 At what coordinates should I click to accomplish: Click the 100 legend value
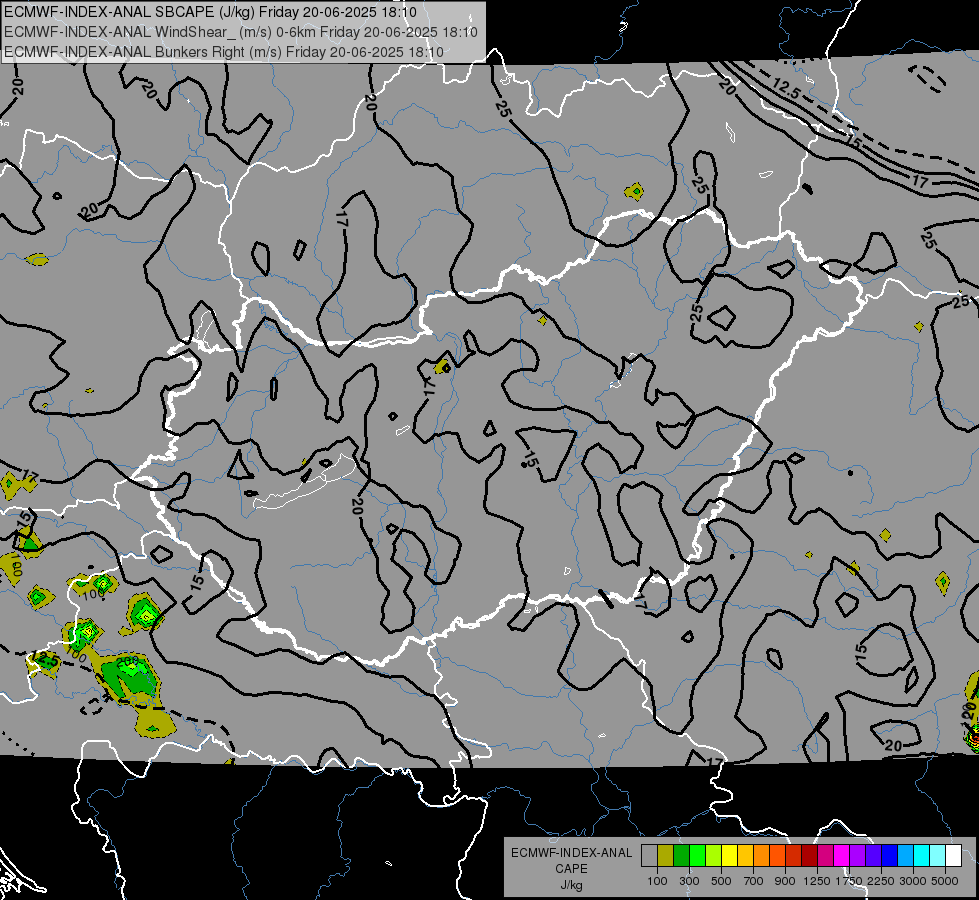(x=657, y=881)
